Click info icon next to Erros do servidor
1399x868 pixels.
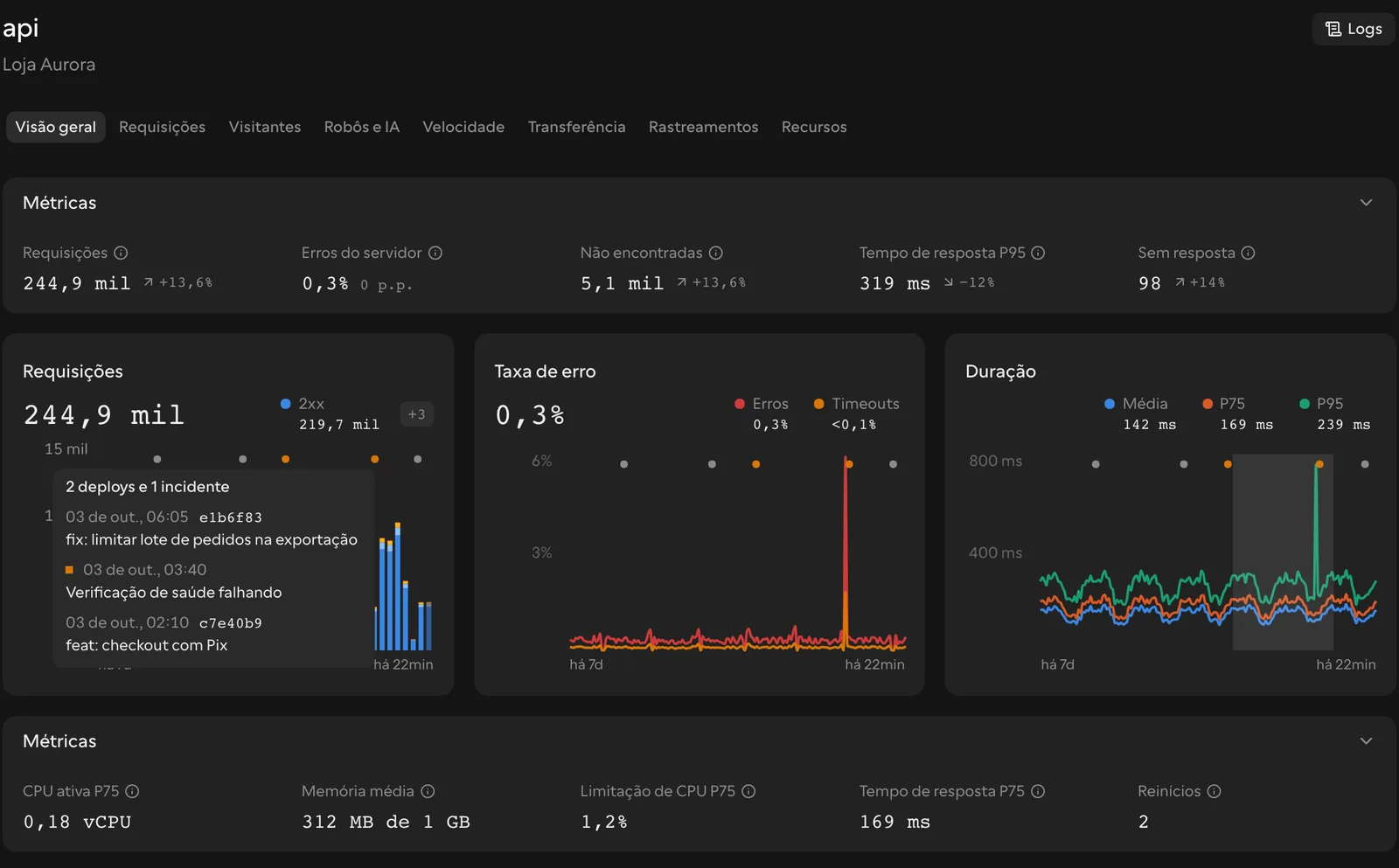[435, 253]
